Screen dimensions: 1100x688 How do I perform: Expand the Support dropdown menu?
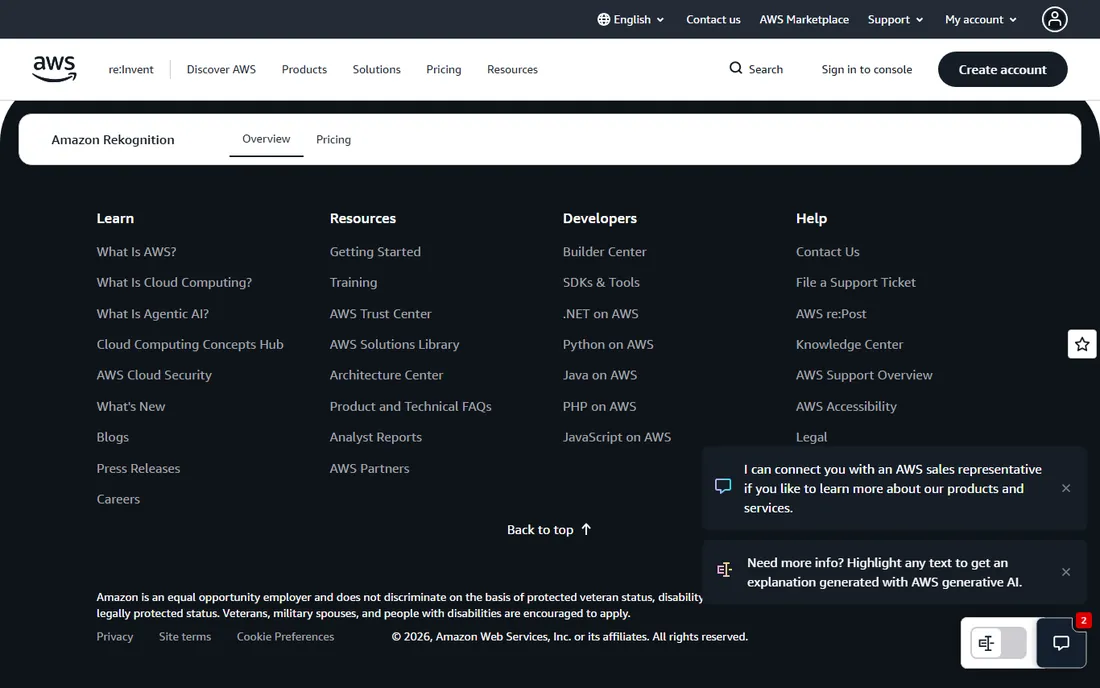tap(895, 20)
